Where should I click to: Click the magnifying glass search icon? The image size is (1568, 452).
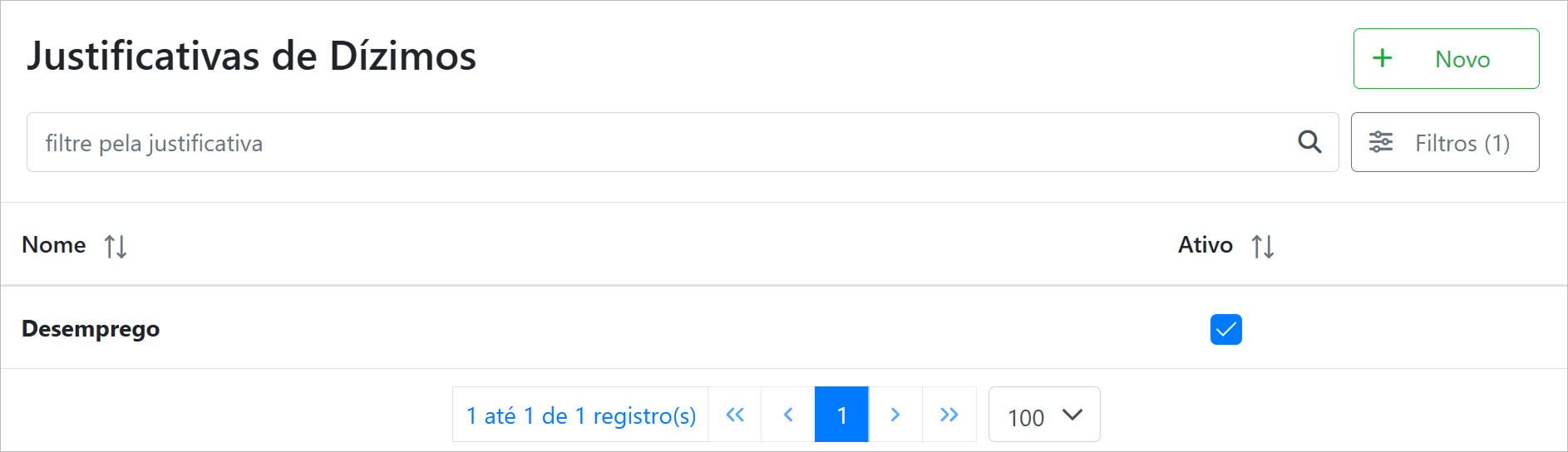point(1309,142)
